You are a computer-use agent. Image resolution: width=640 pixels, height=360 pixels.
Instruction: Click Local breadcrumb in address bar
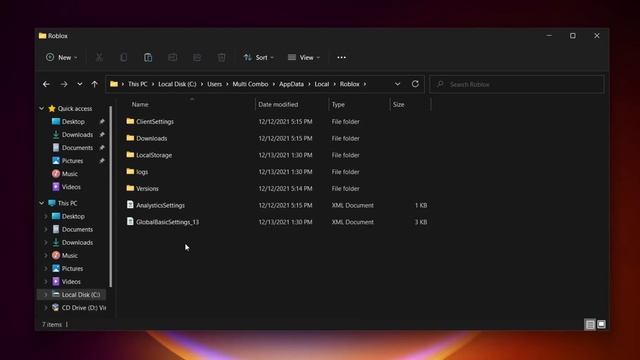(322, 84)
